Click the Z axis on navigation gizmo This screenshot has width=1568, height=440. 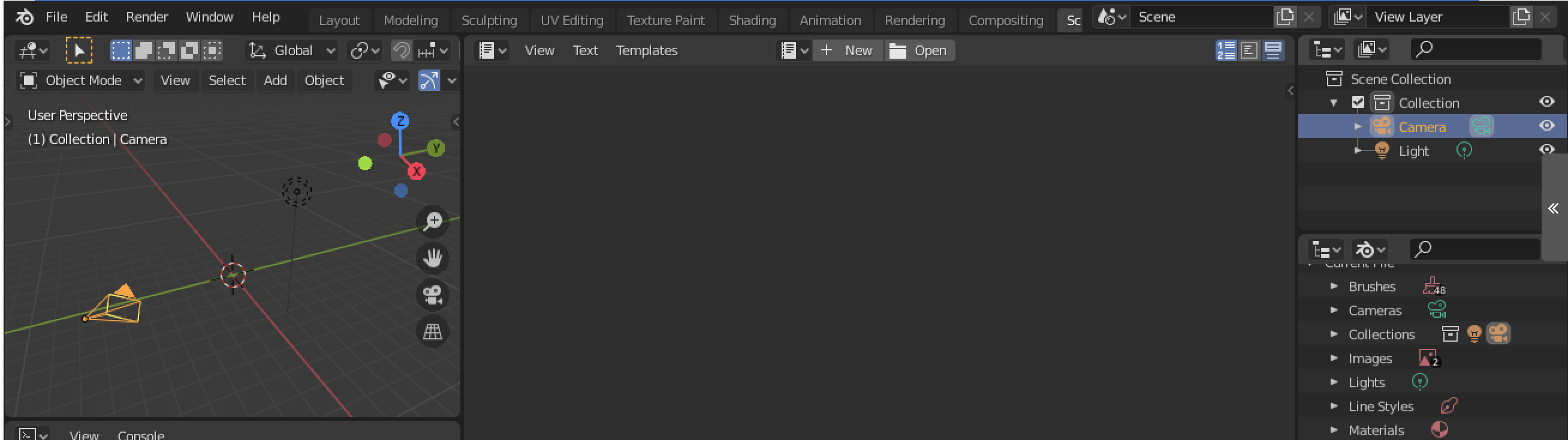400,120
